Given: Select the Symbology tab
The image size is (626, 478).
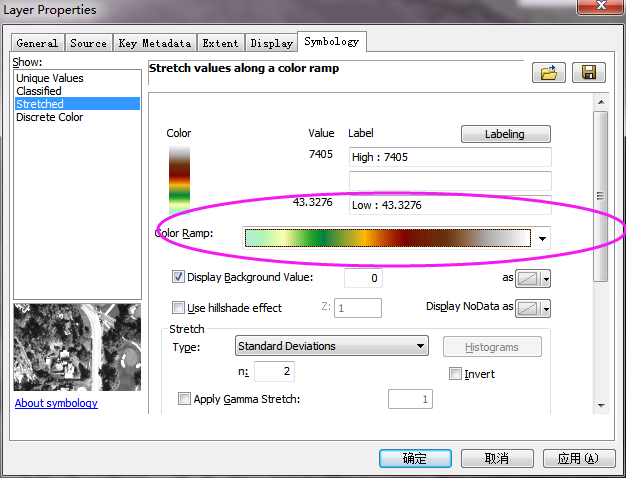Looking at the screenshot, I should click(332, 42).
